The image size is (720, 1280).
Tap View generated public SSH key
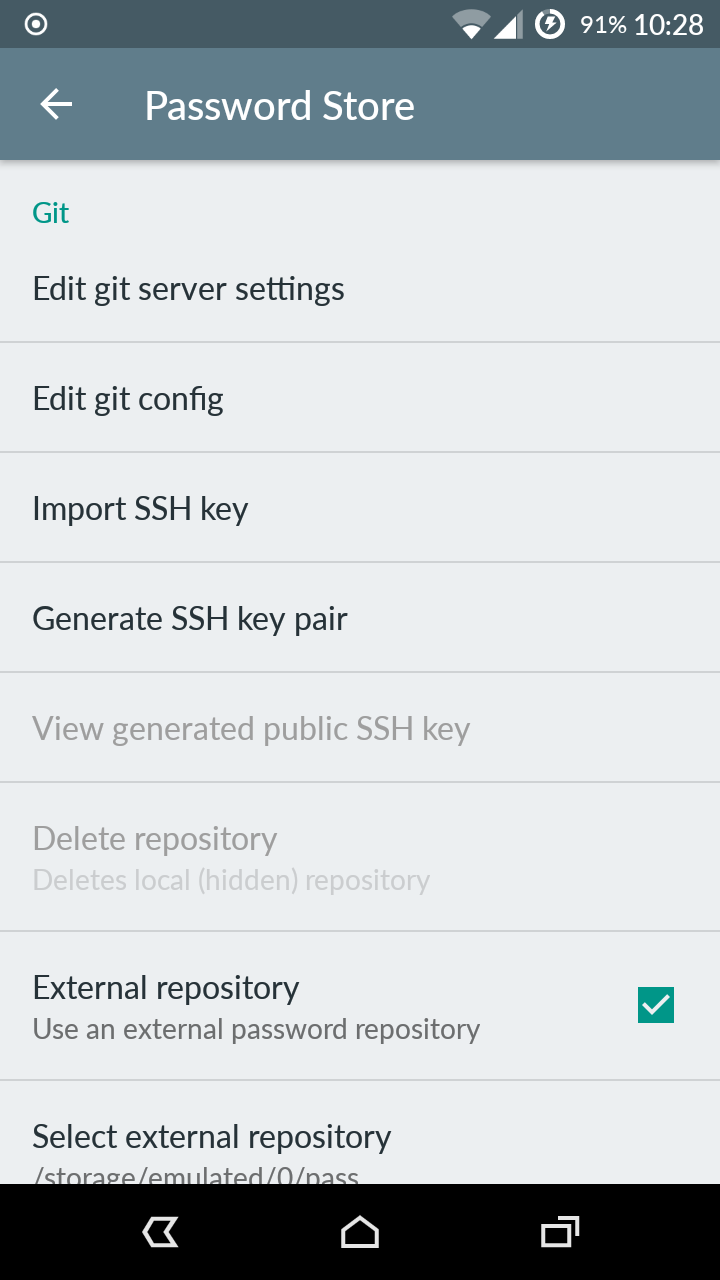tap(251, 729)
